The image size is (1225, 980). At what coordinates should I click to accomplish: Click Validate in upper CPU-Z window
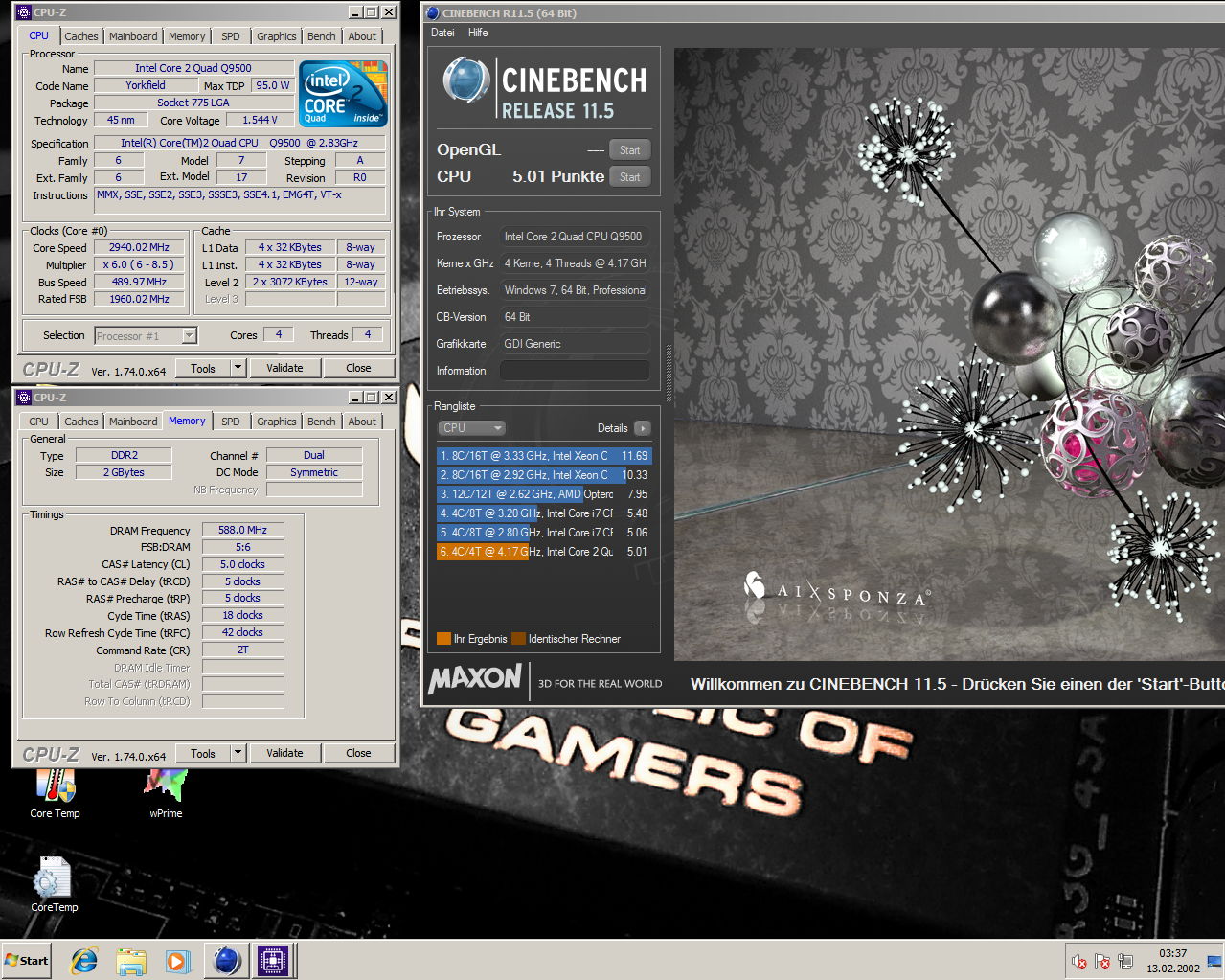pos(284,368)
